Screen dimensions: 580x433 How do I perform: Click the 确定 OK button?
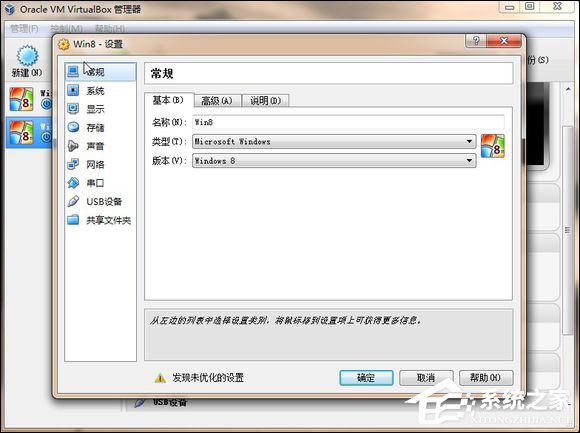tap(366, 378)
